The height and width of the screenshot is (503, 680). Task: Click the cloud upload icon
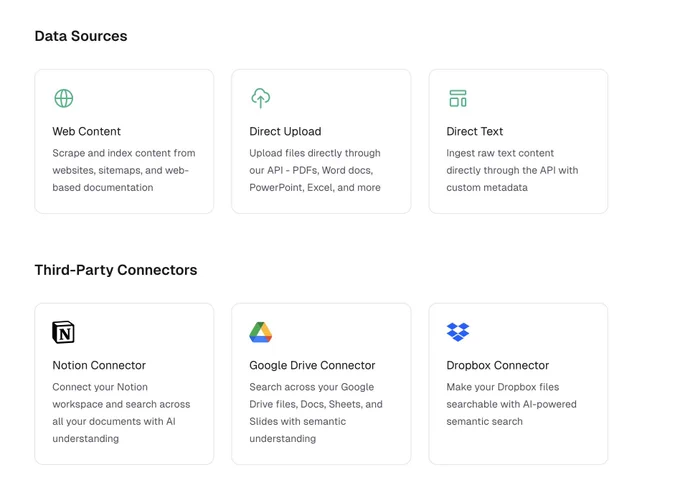pos(261,98)
